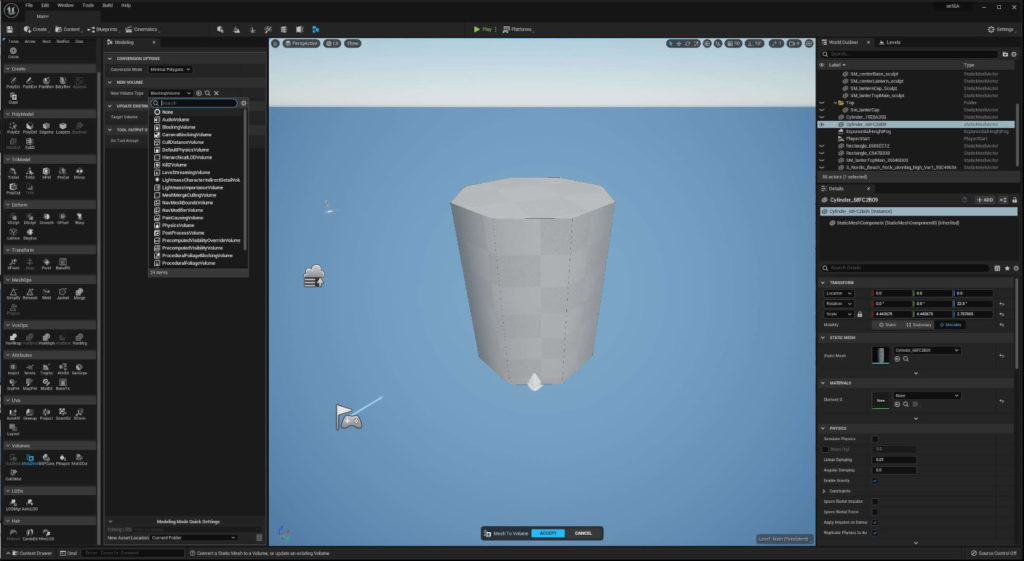
Task: Choose the PolyEd PolyModel tool
Action: click(13, 127)
